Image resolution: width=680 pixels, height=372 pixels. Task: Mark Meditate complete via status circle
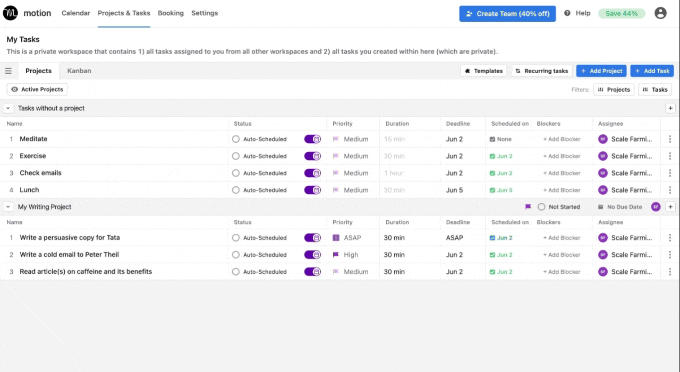point(235,139)
